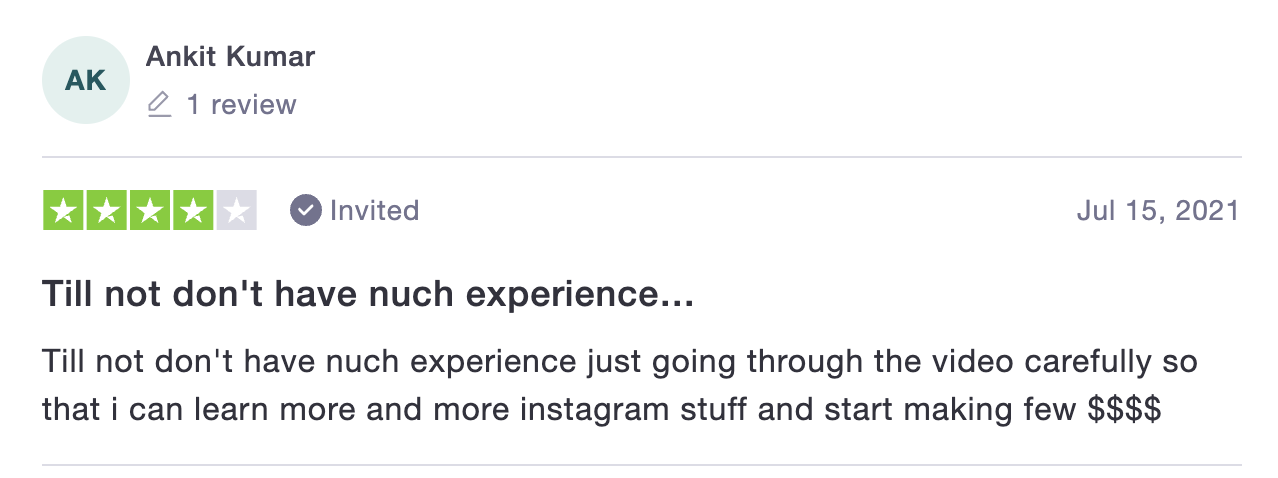This screenshot has height=478, width=1278.
Task: Open review title 'Till not don't have nuch experience…'
Action: tap(368, 295)
